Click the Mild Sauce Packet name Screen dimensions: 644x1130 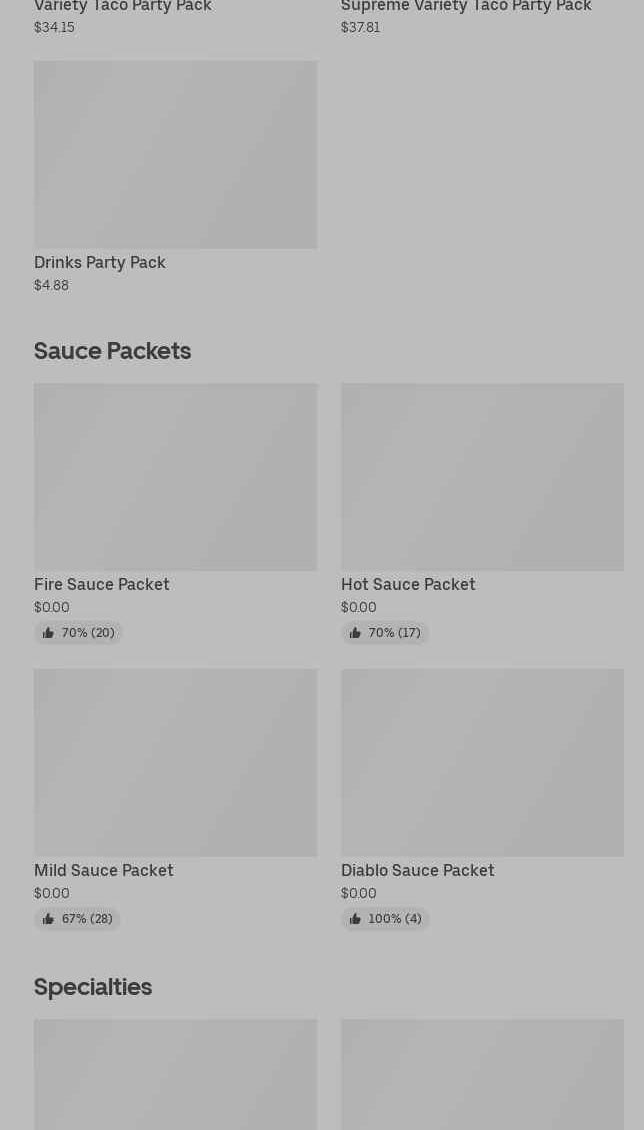pyautogui.click(x=104, y=870)
